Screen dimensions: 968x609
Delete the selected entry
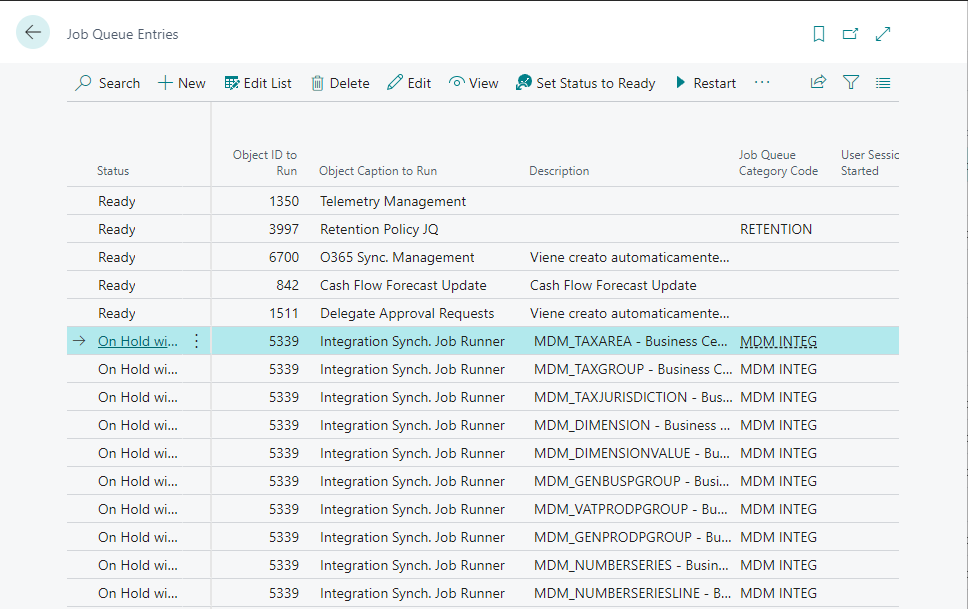(340, 83)
